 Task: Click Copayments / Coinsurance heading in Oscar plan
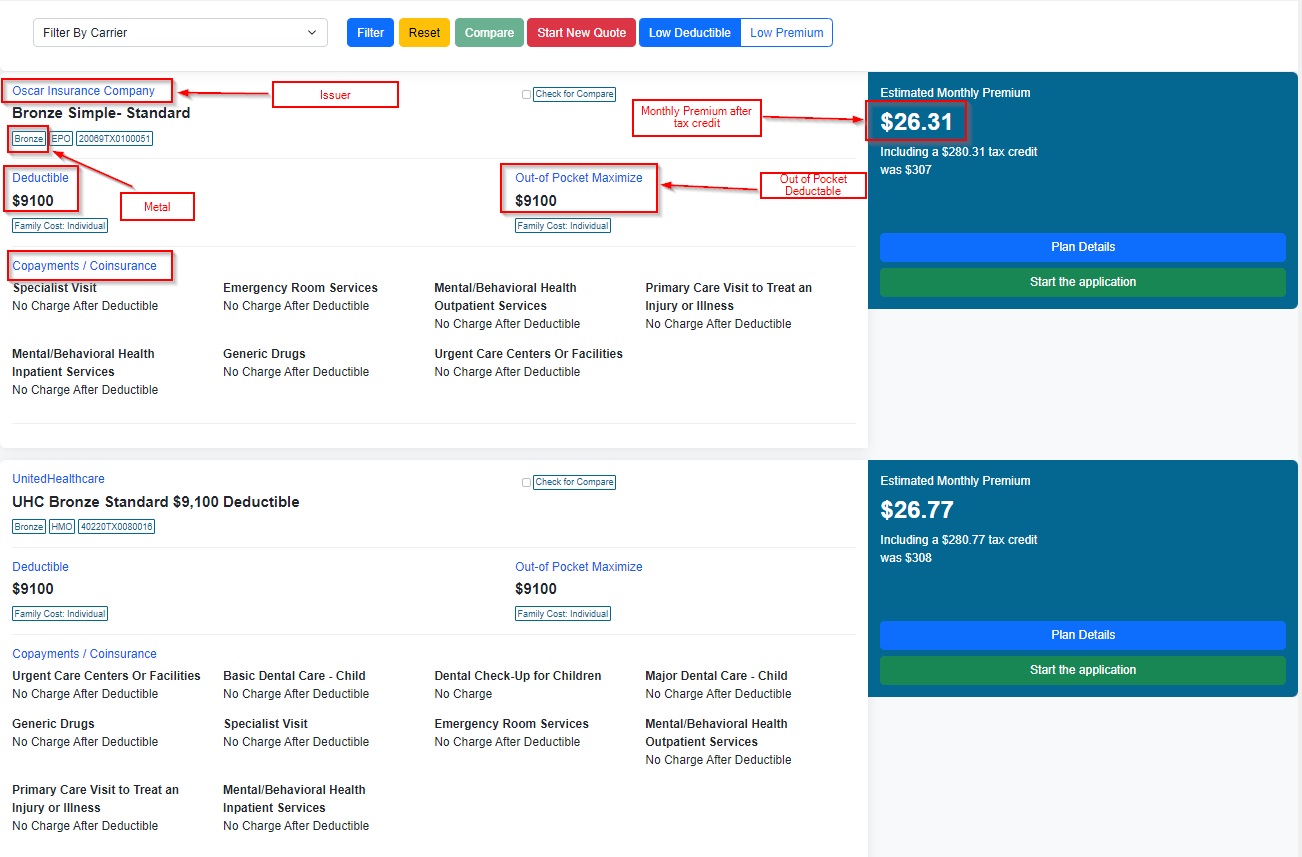tap(84, 266)
